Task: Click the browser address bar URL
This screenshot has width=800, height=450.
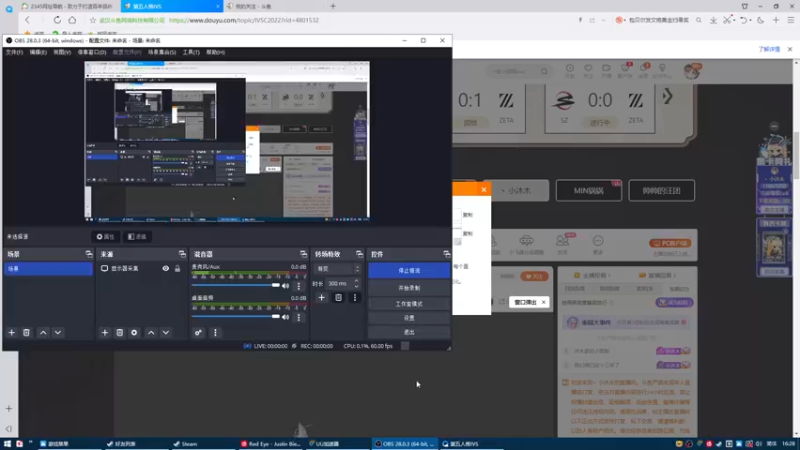Action: click(244, 20)
